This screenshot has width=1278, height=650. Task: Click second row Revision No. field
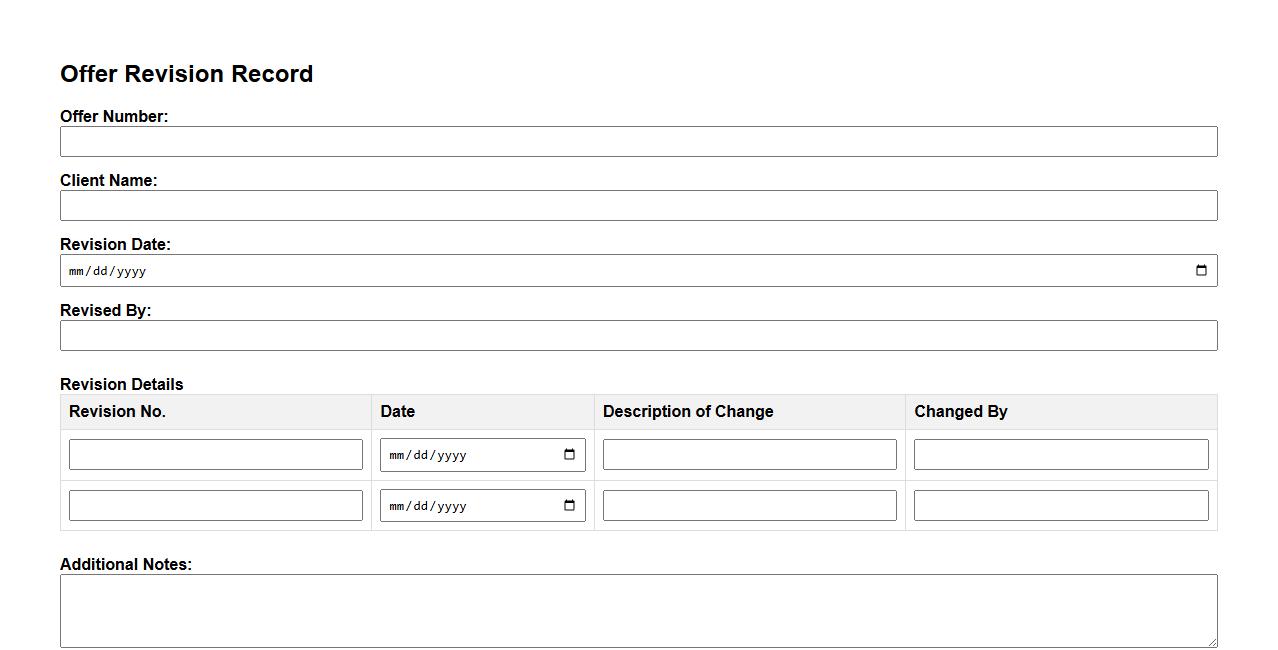pos(215,505)
